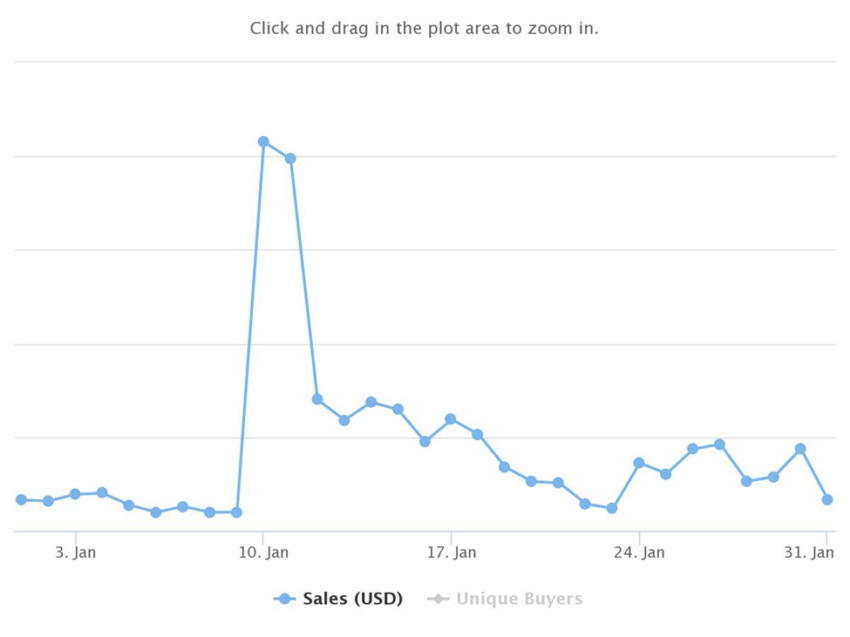Image resolution: width=850 pixels, height=637 pixels.
Task: Click the 24. Jan x-axis label
Action: coord(639,552)
